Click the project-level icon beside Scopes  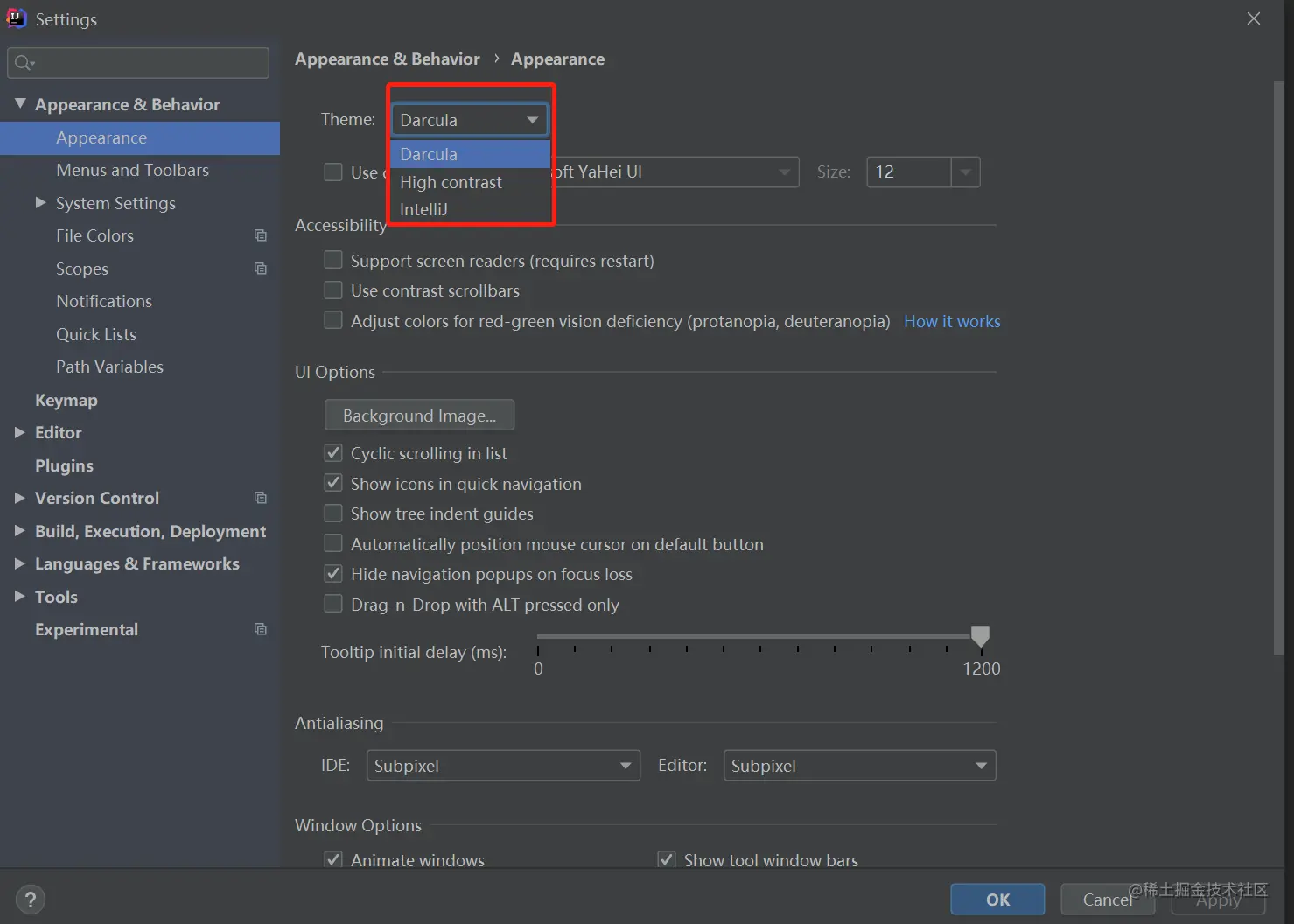(260, 269)
